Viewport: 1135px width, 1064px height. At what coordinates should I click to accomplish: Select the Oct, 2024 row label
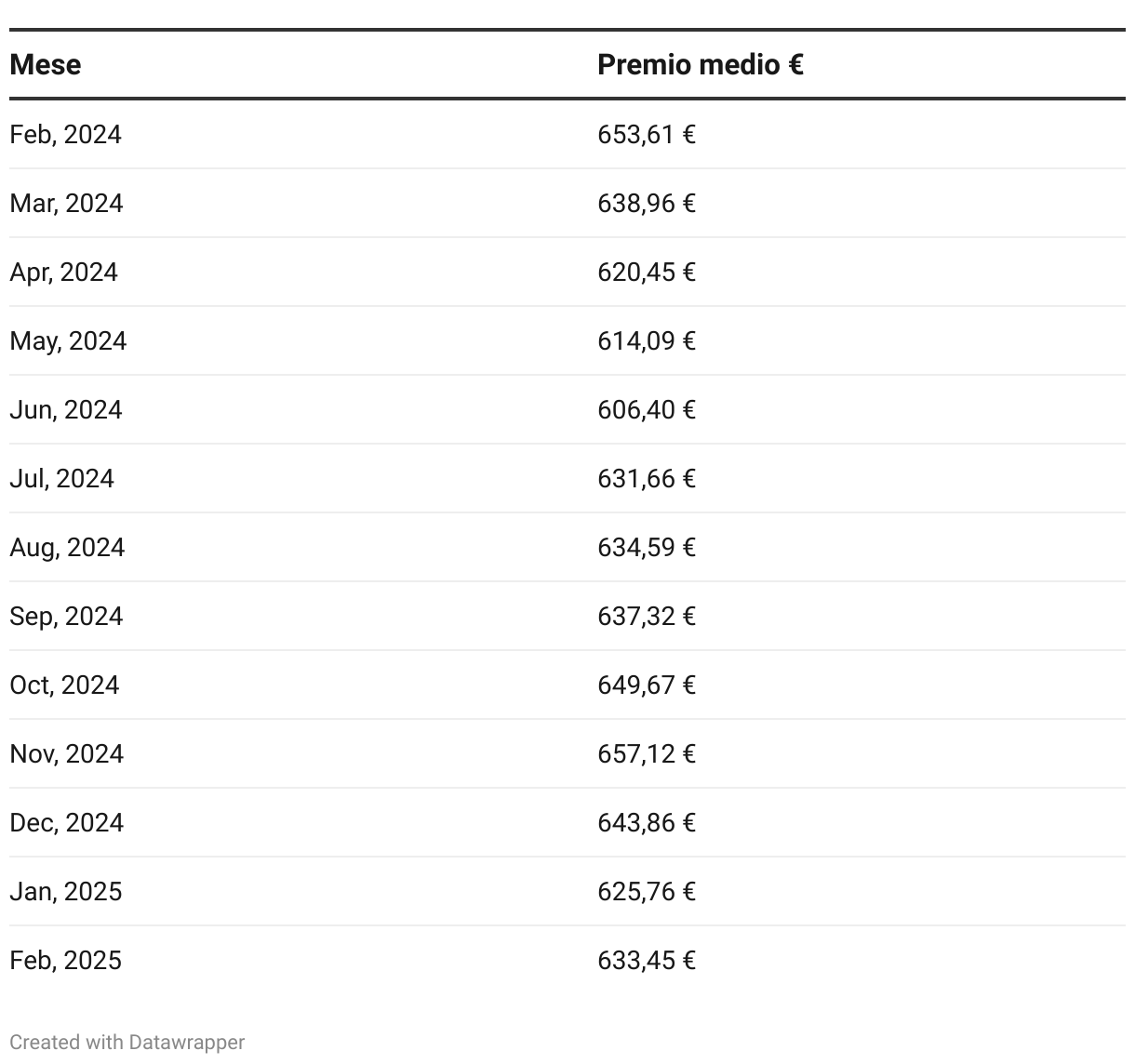click(65, 685)
